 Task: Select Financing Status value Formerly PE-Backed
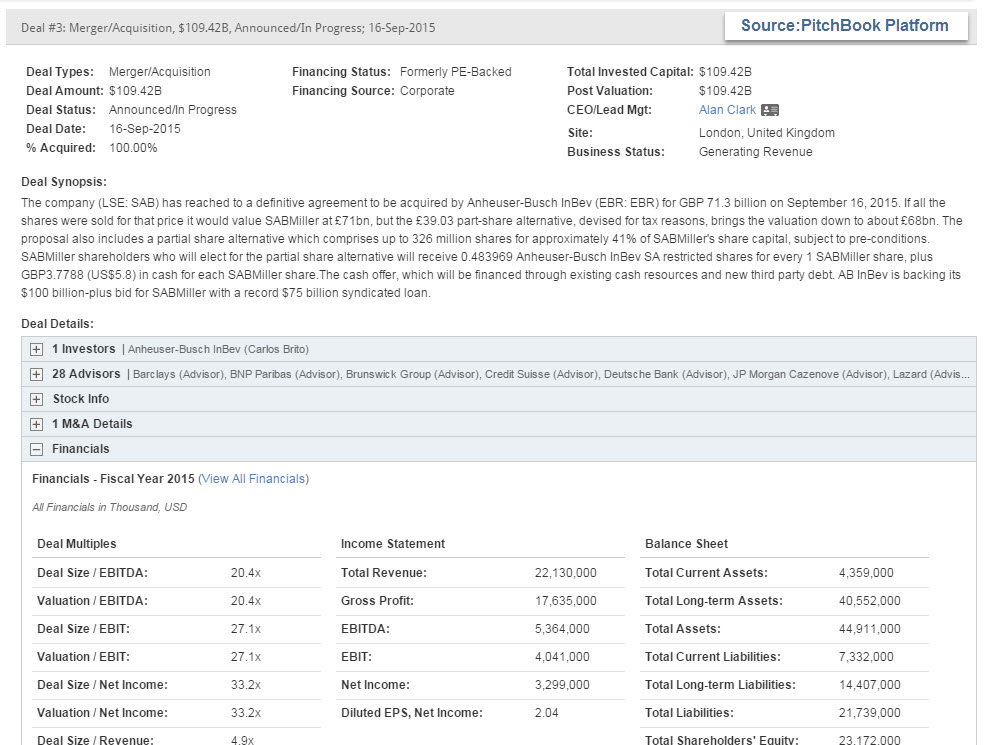(456, 72)
